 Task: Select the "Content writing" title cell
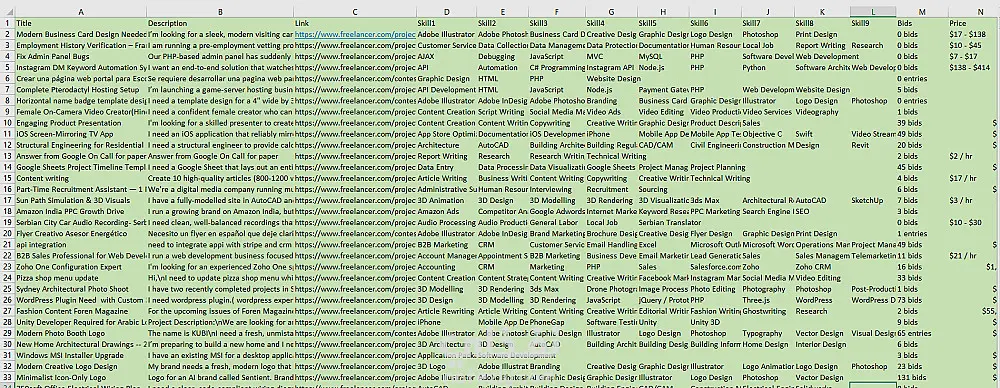(81, 179)
